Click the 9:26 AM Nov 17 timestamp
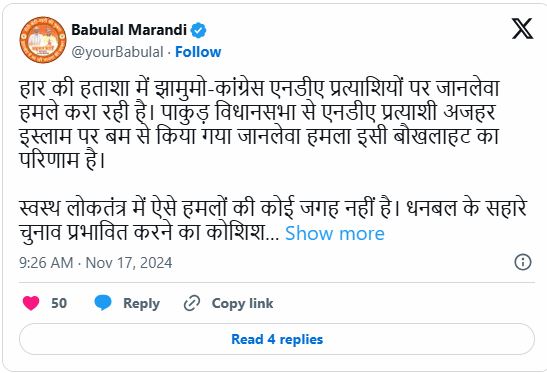This screenshot has height=373, width=547. pos(96,263)
